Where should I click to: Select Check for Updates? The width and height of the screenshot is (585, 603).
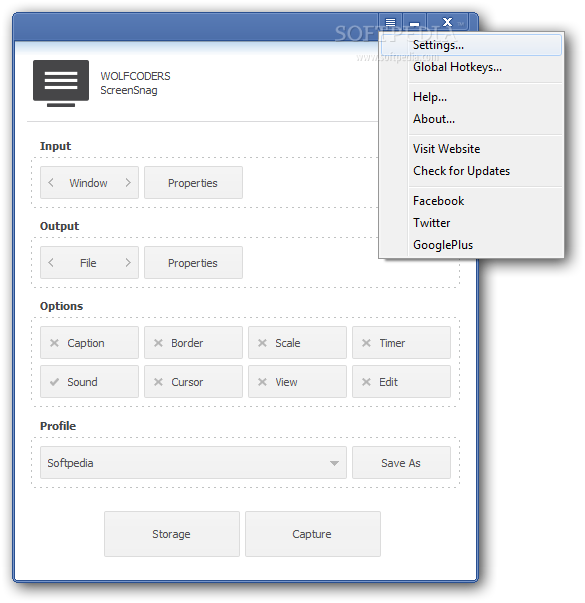tap(471, 171)
